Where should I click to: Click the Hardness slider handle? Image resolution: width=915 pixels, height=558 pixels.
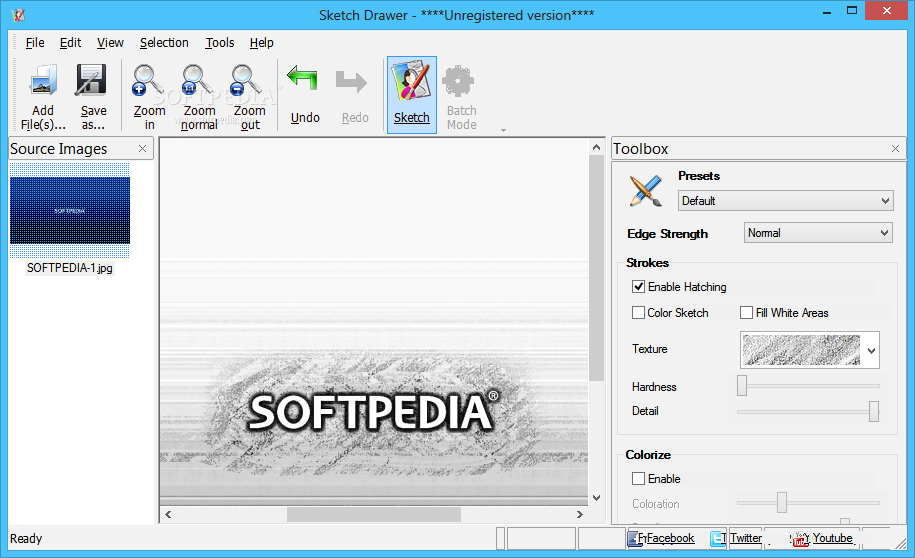pos(742,386)
